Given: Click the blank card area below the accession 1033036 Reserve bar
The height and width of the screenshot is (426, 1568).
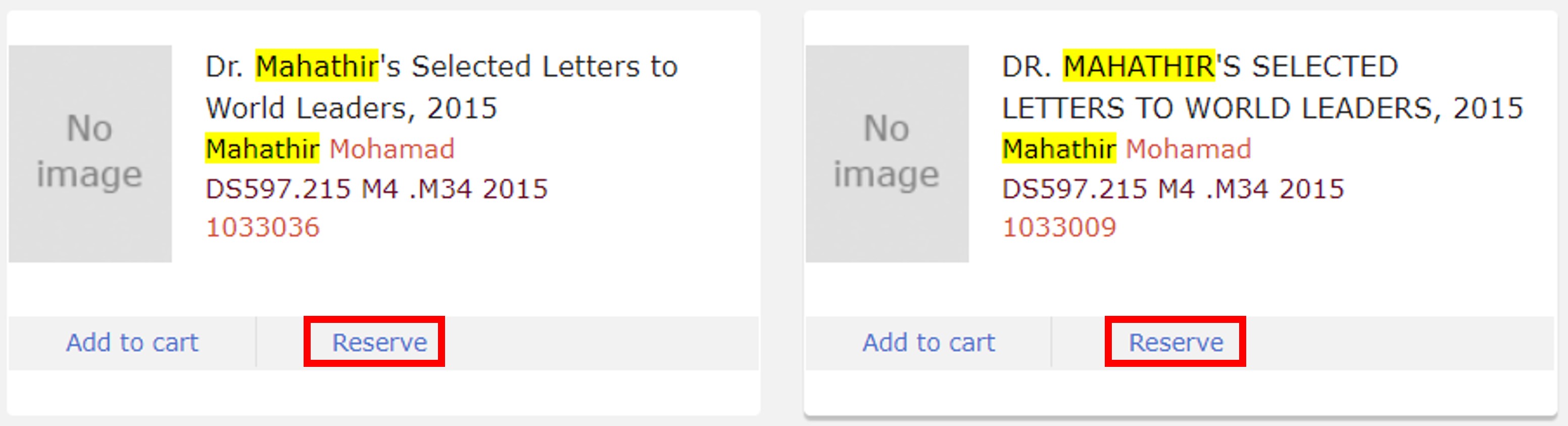Looking at the screenshot, I should click(x=383, y=392).
